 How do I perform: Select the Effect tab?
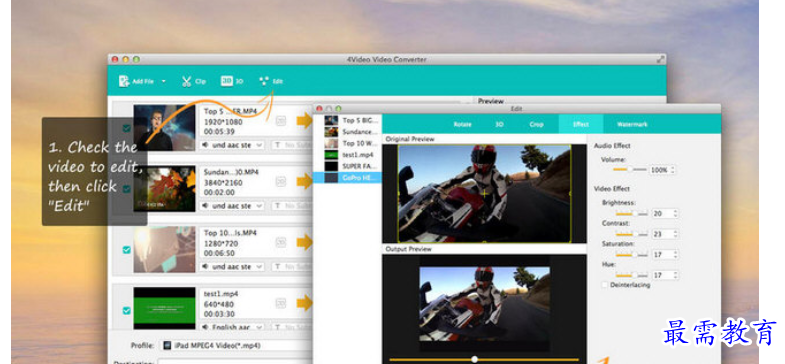click(581, 124)
